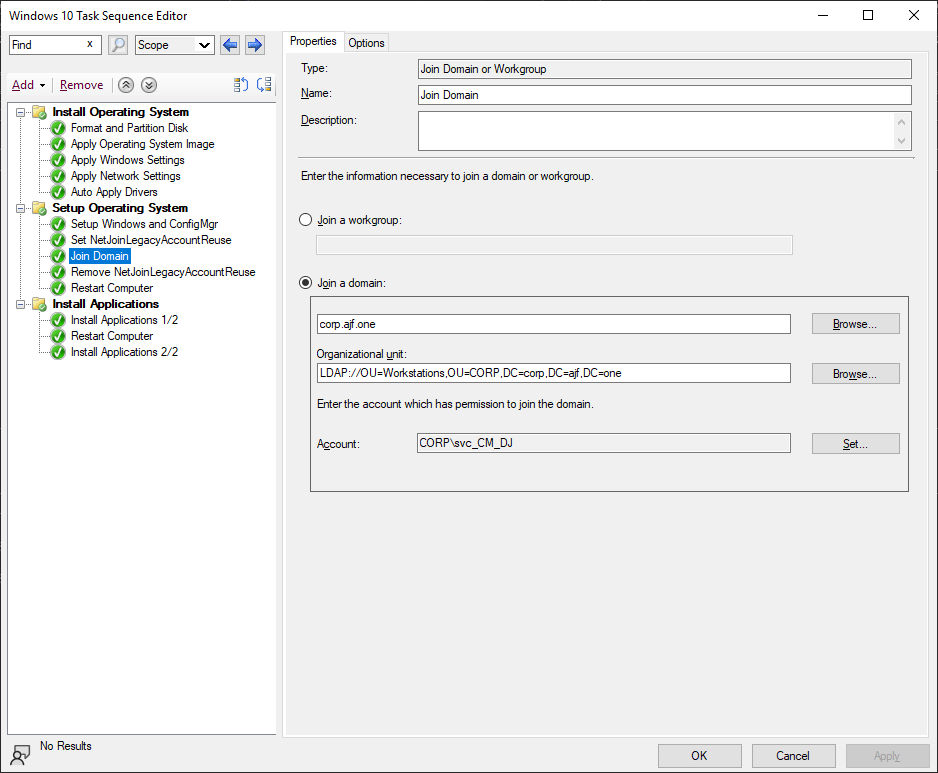Select Apply Network Settings step
Viewport: 938px width, 773px height.
[x=126, y=176]
